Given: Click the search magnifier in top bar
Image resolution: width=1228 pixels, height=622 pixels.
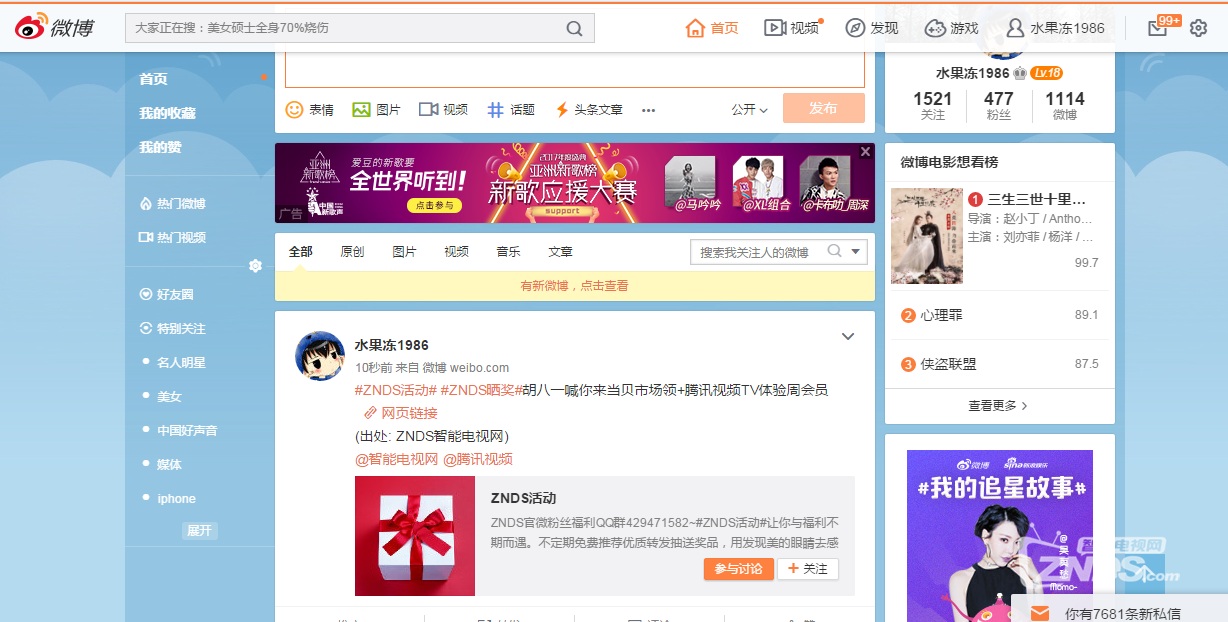Looking at the screenshot, I should [x=574, y=28].
